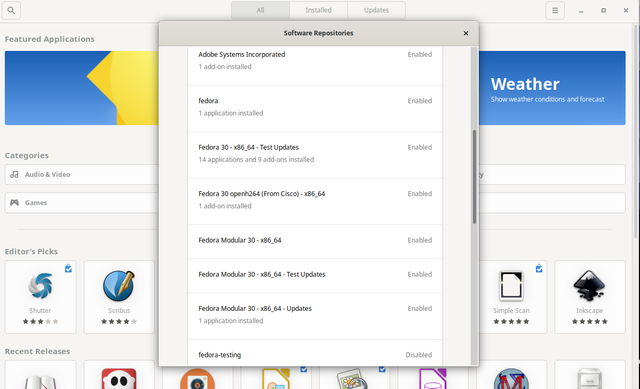Open the Games category
Viewport: 640px width, 389px height.
coord(82,202)
